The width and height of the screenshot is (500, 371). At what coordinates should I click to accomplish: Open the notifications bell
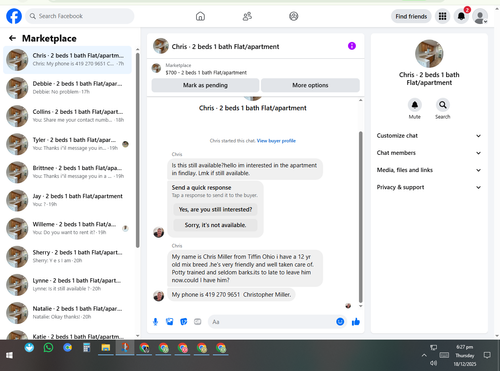461,16
